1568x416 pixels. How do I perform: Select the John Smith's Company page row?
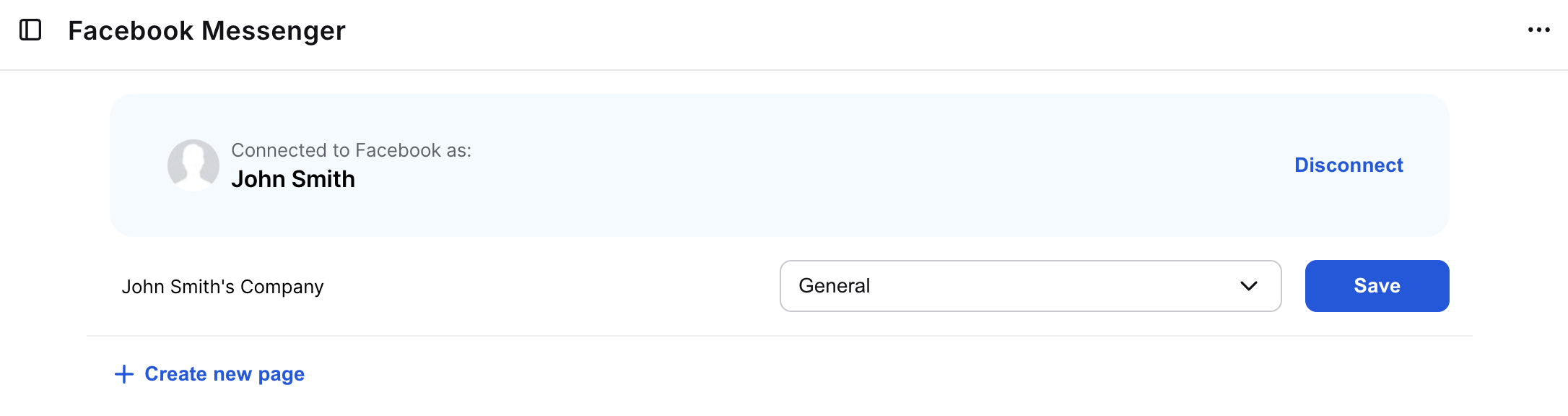(x=222, y=287)
